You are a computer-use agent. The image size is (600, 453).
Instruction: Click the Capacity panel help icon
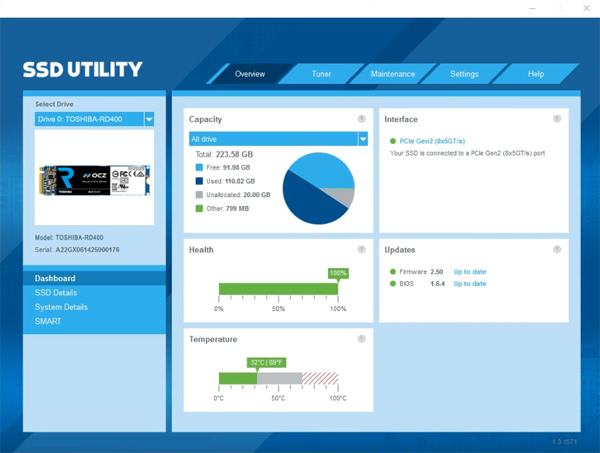[362, 119]
